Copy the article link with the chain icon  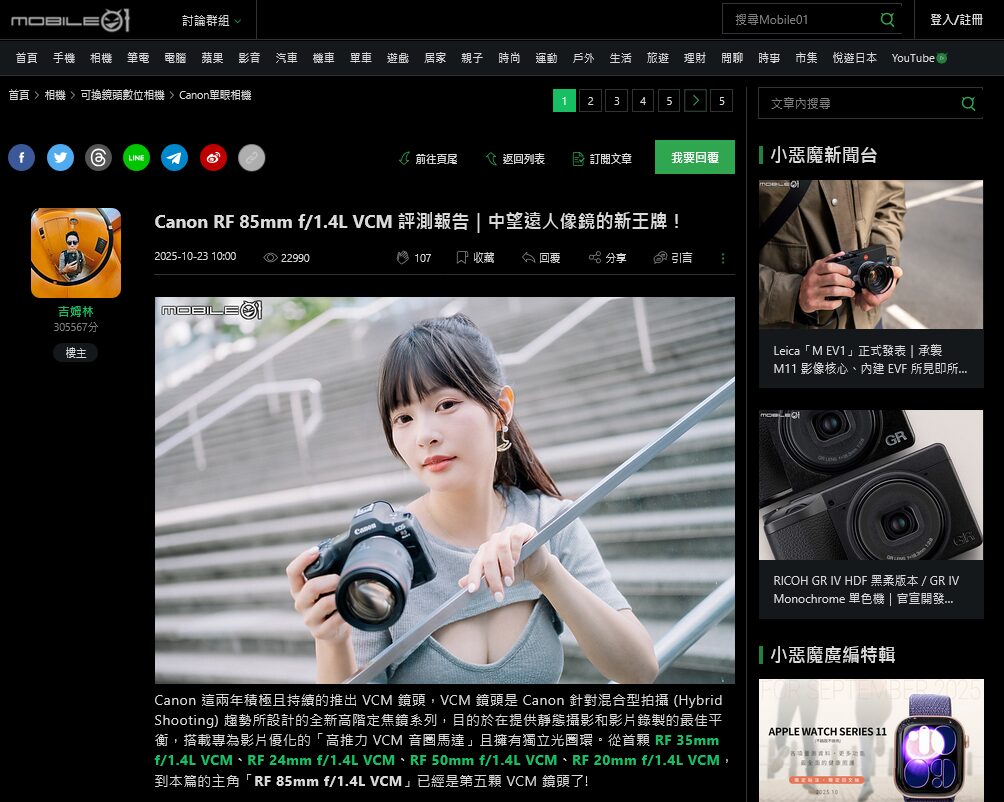tap(252, 158)
